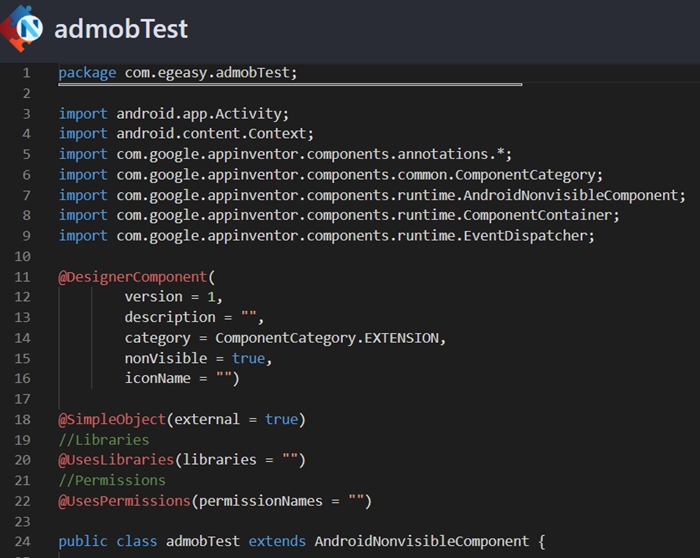The image size is (700, 558).
Task: Click the ComponentCategory import on line 6
Action: coord(331,175)
